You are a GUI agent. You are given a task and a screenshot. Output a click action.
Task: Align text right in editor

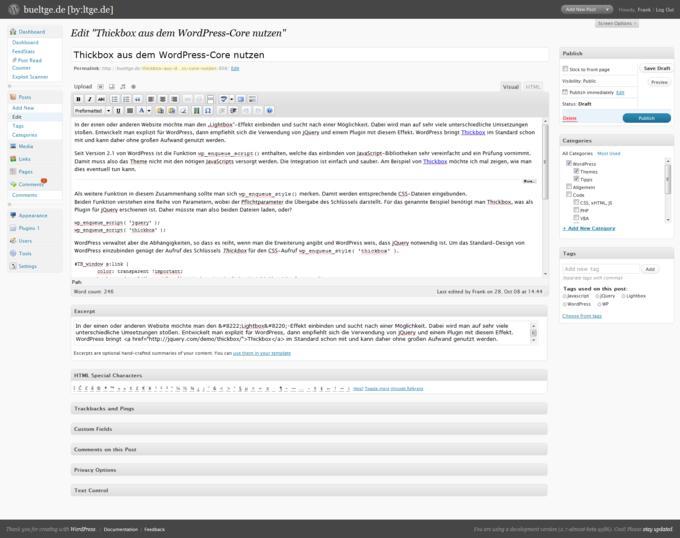pyautogui.click(x=174, y=99)
